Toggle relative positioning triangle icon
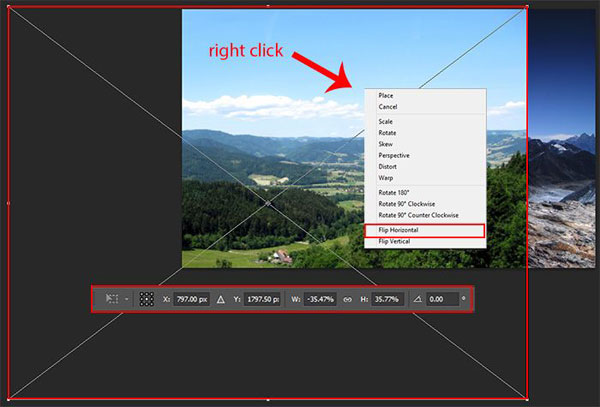 221,298
